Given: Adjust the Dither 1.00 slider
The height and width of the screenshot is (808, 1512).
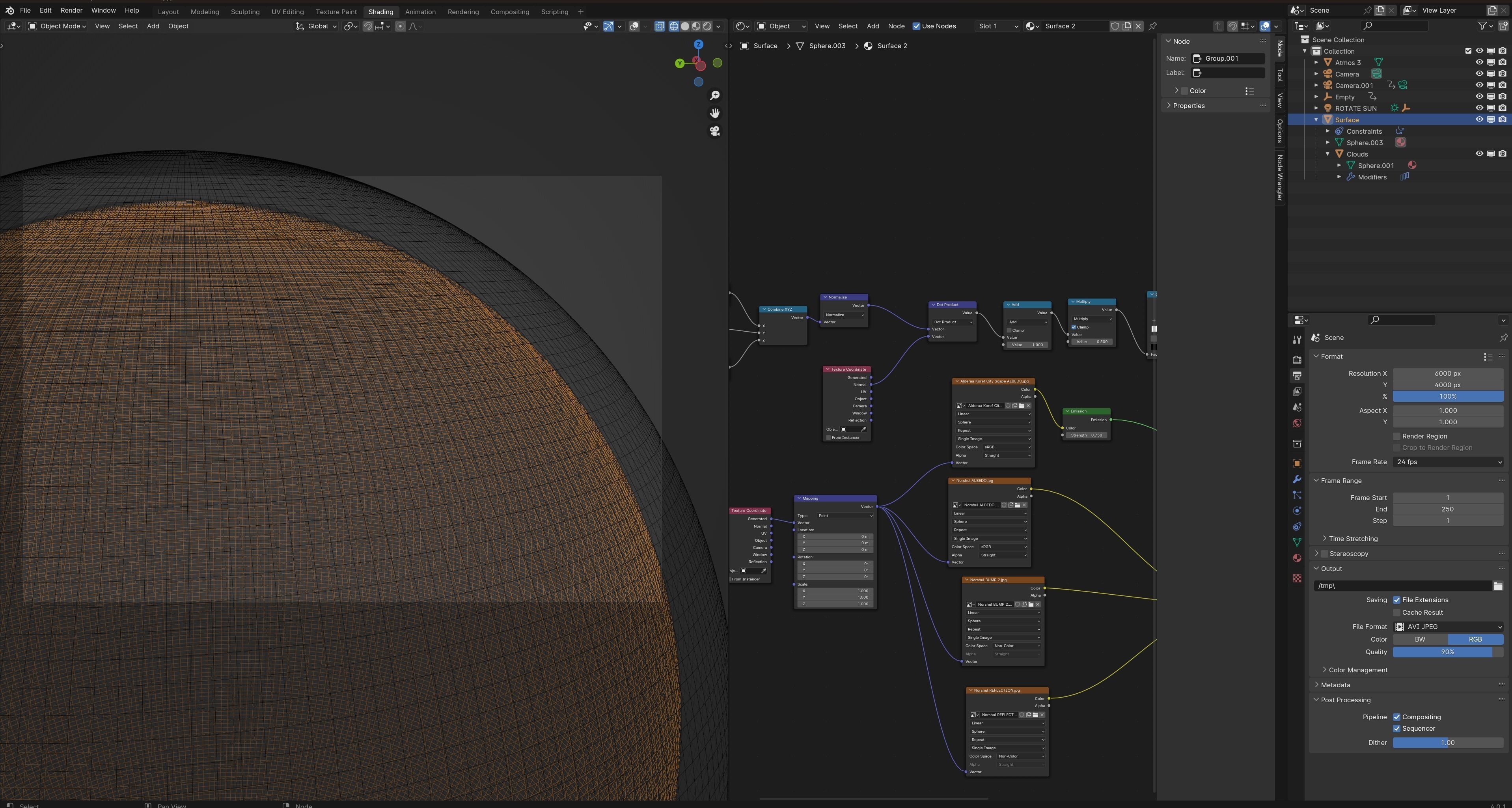Looking at the screenshot, I should (1447, 742).
